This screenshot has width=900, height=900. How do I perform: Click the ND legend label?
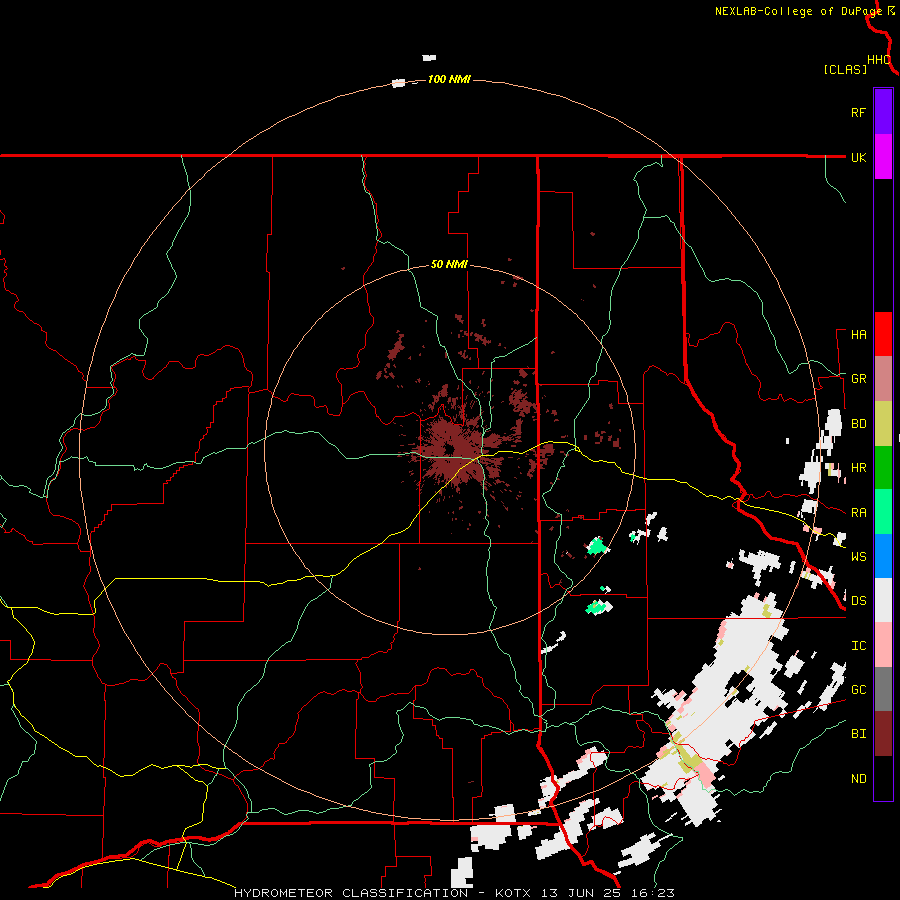858,779
